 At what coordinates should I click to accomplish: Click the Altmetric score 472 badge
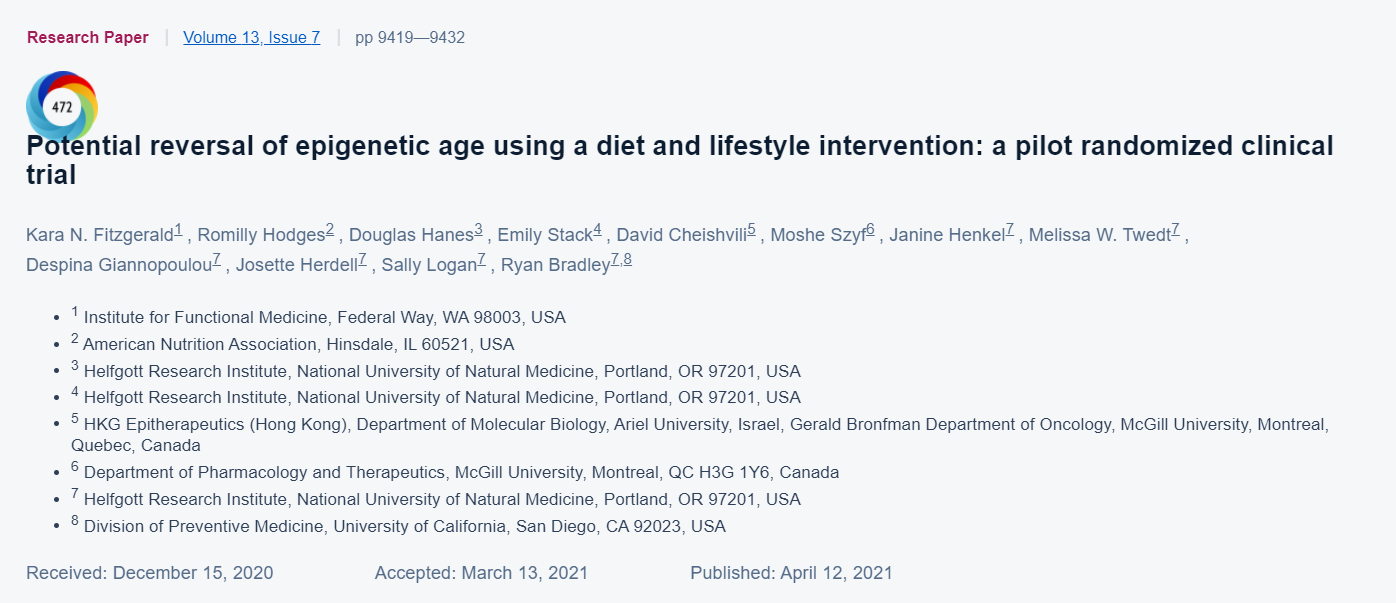62,105
